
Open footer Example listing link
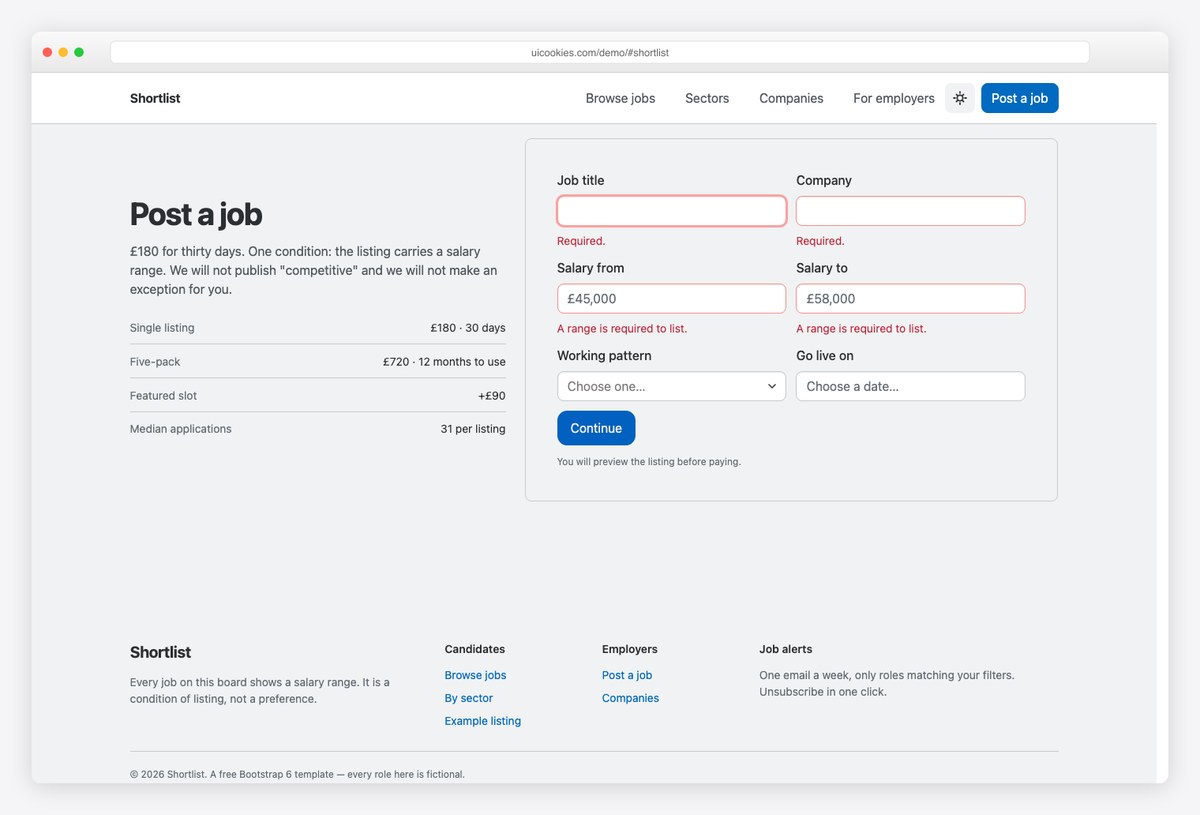click(x=482, y=721)
